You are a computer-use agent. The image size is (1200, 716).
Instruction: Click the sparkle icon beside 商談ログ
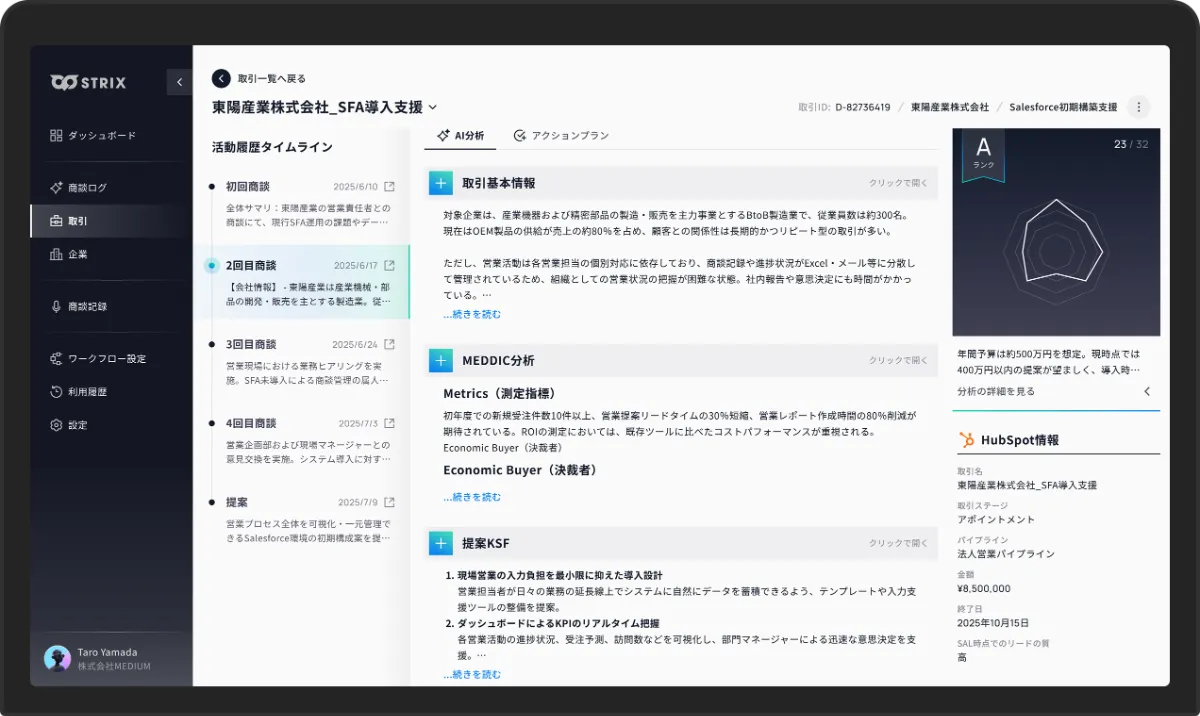(x=56, y=187)
